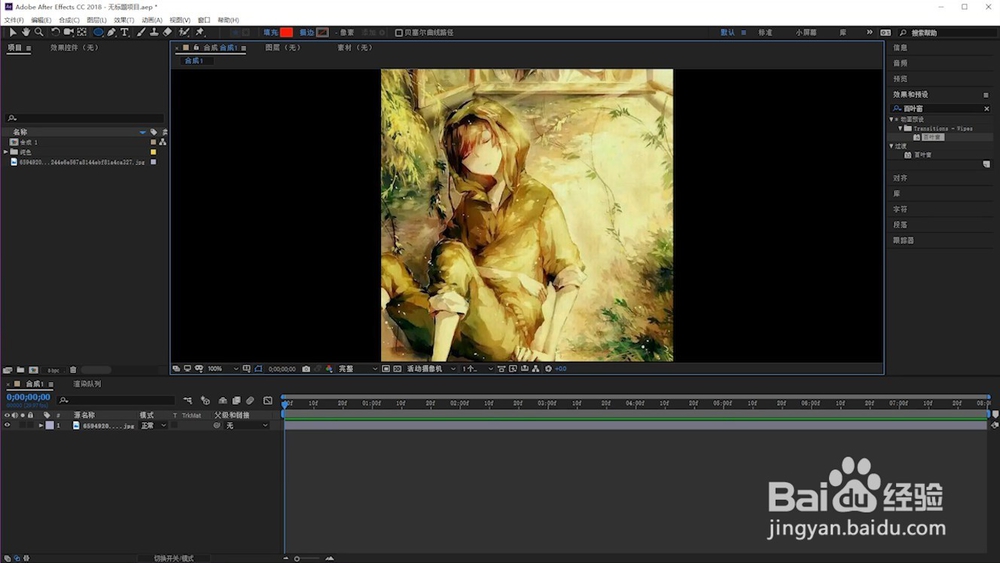The image size is (1000, 563).
Task: Enable the Bezier path checkbox
Action: (x=399, y=33)
